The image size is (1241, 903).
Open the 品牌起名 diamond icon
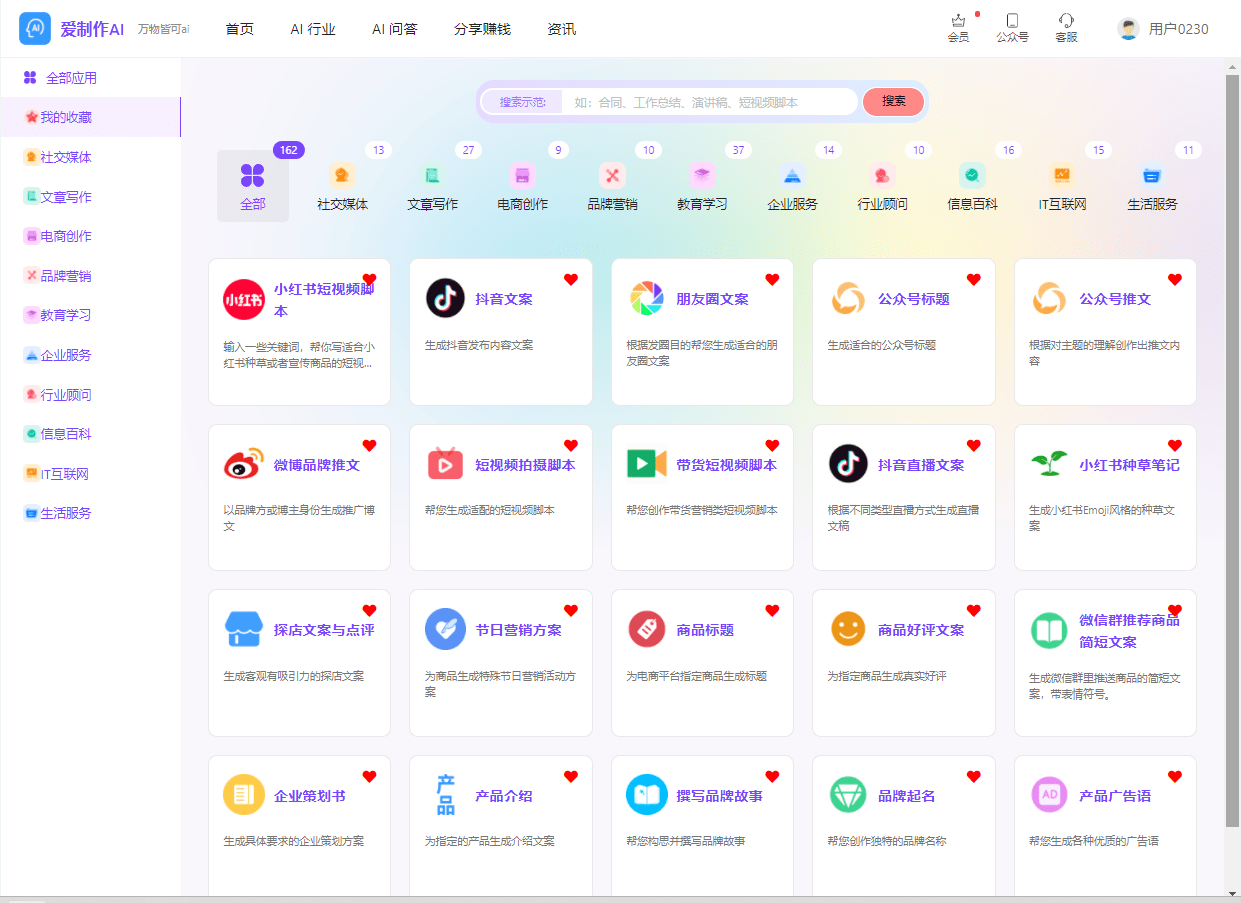[848, 795]
